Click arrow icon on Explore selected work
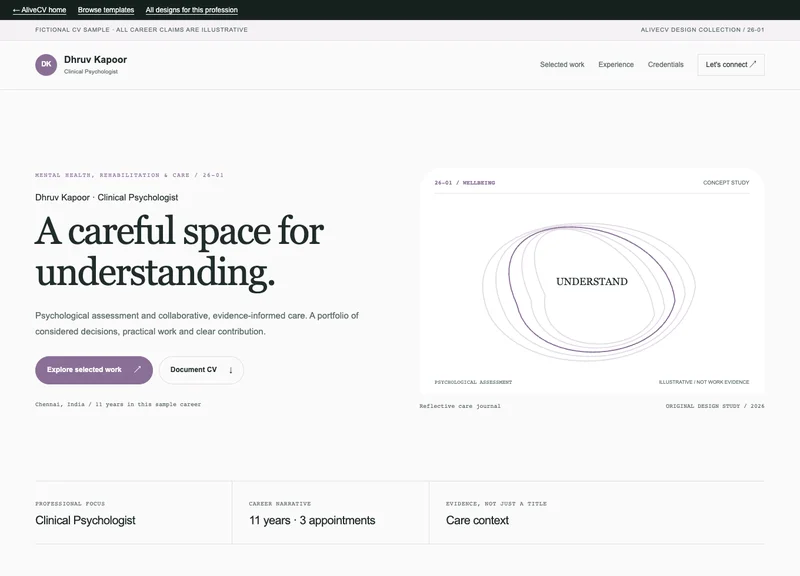 pos(137,369)
